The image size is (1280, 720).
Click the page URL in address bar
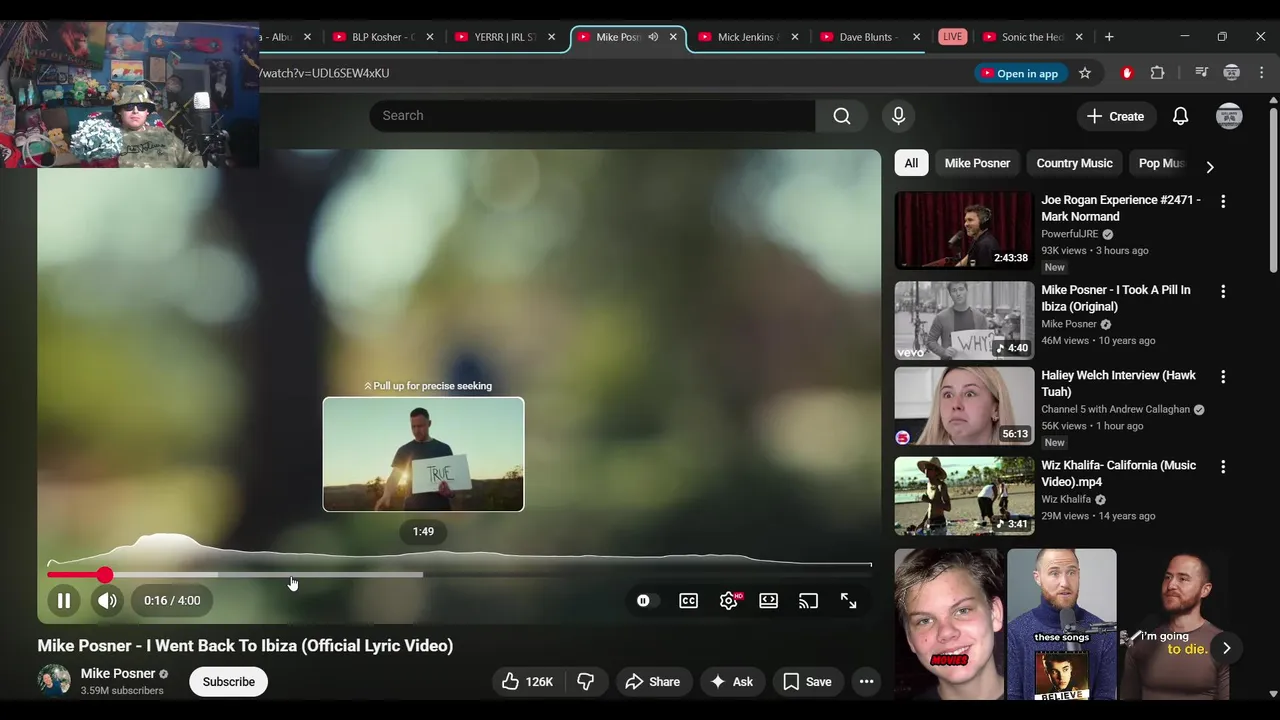point(325,73)
